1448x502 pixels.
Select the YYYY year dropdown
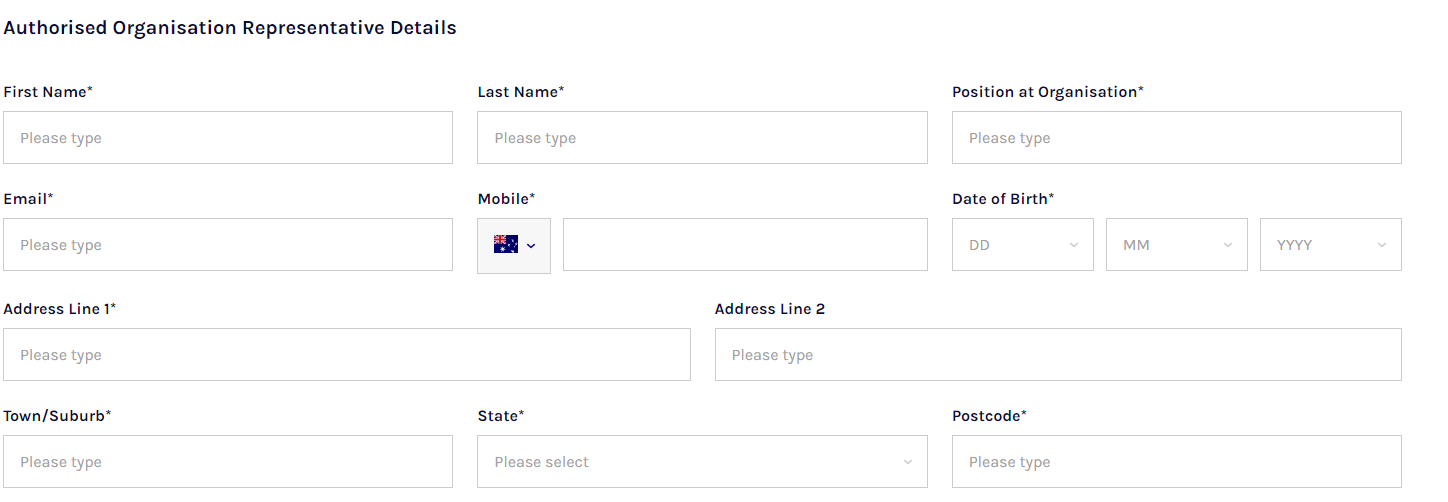click(x=1331, y=245)
